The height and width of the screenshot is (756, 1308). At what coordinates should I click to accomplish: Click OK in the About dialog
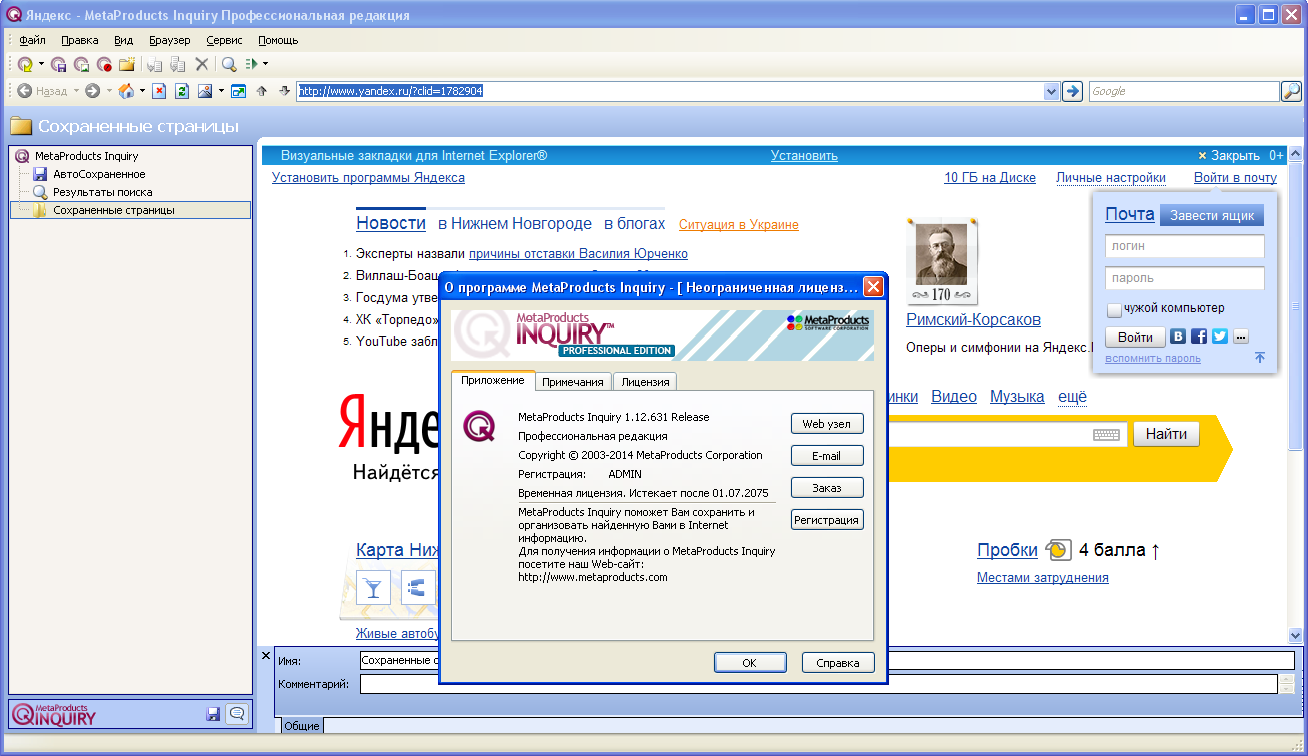pyautogui.click(x=750, y=662)
